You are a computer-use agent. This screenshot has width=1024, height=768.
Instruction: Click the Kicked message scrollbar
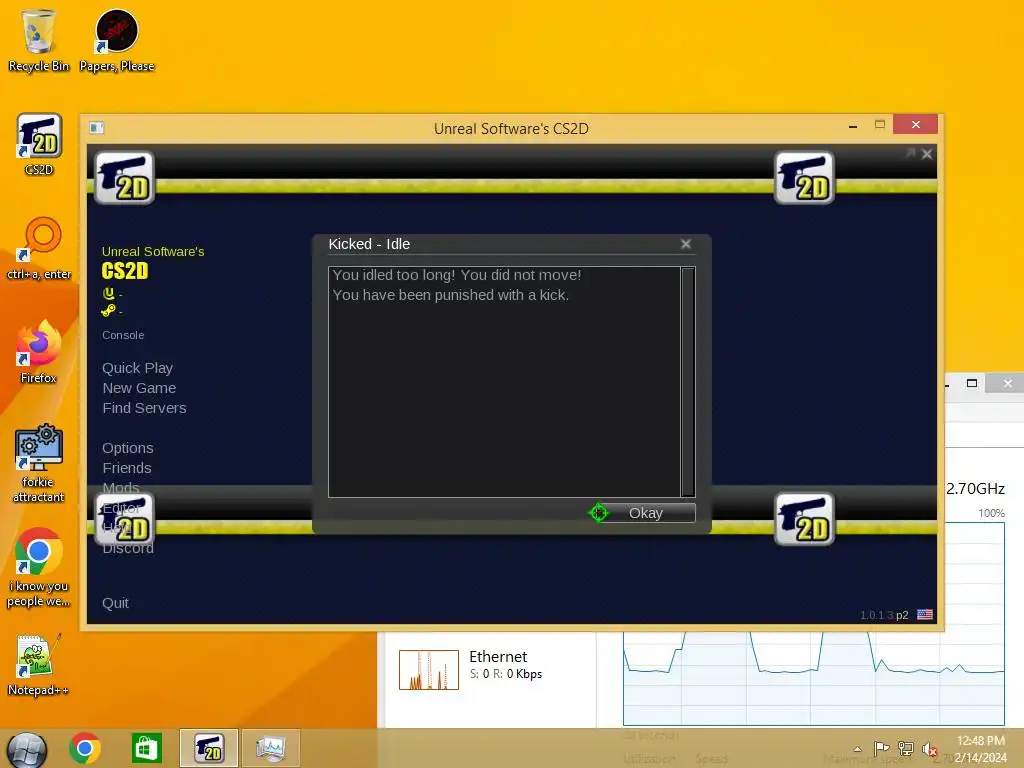click(x=688, y=381)
